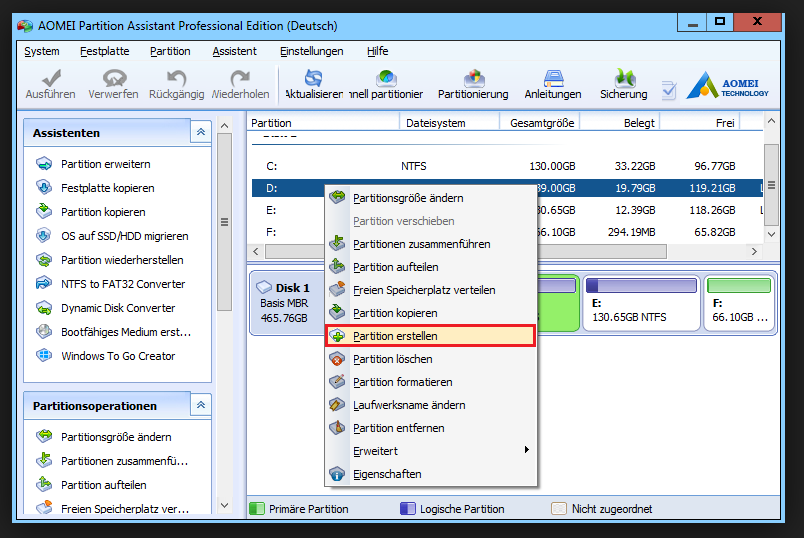Viewport: 804px width, 538px height.
Task: Select Partition löschen in context menu
Action: [x=431, y=359]
